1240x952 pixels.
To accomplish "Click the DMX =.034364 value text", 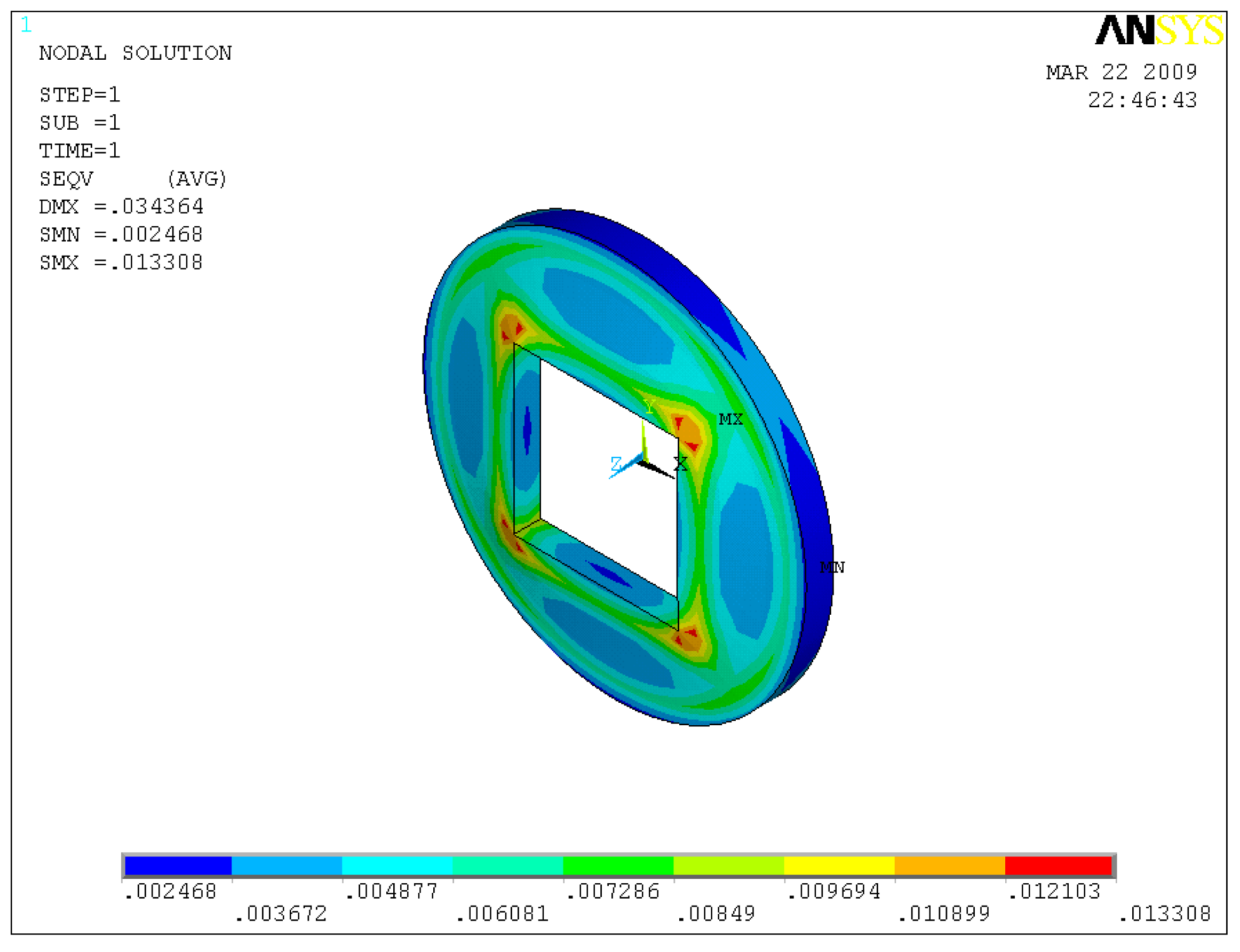I will tap(121, 207).
